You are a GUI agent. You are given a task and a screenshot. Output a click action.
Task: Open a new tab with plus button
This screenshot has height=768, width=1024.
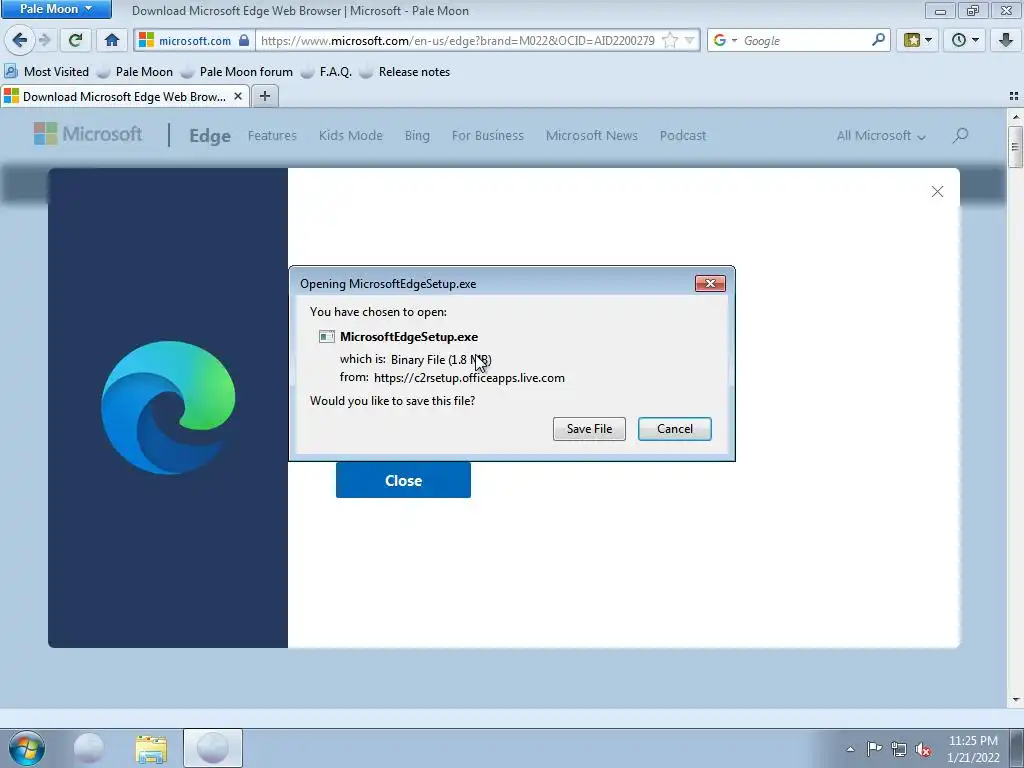264,96
